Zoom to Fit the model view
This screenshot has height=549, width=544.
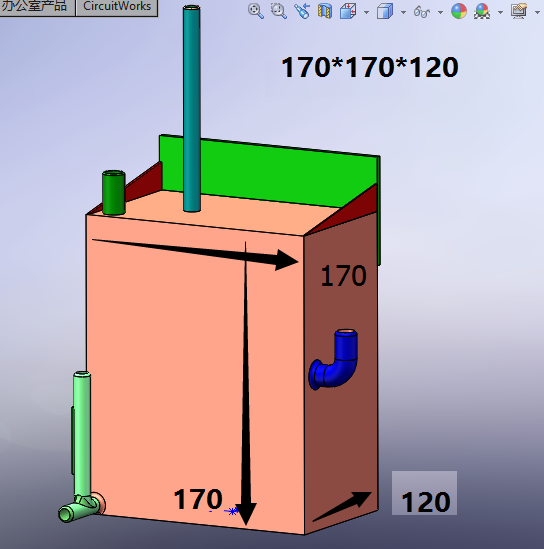click(256, 11)
